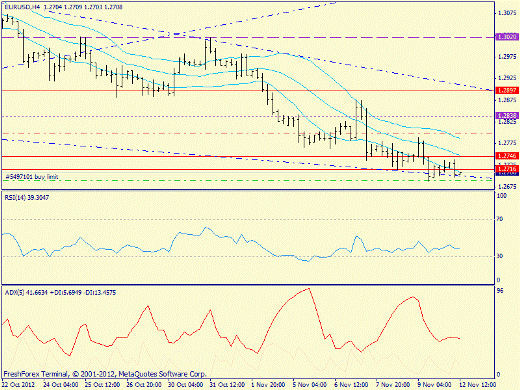This screenshot has width=520, height=390.
Task: Click the RSI scale value 70
Action: [x=500, y=219]
